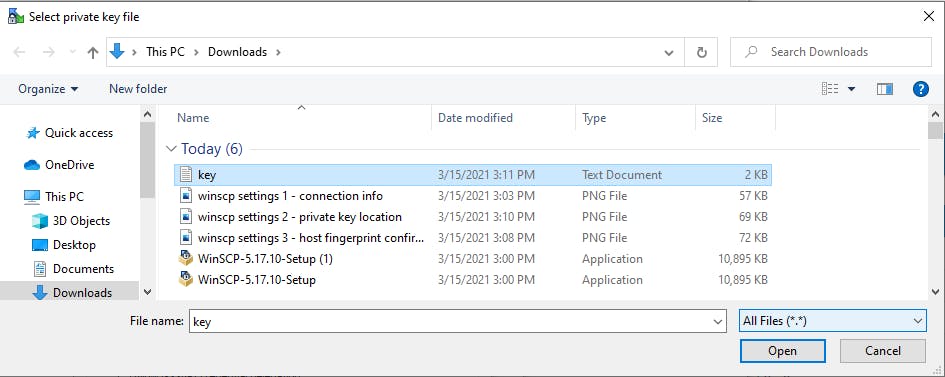Viewport: 945px width, 377px height.
Task: Open address bar previous locations dropdown
Action: pos(669,52)
